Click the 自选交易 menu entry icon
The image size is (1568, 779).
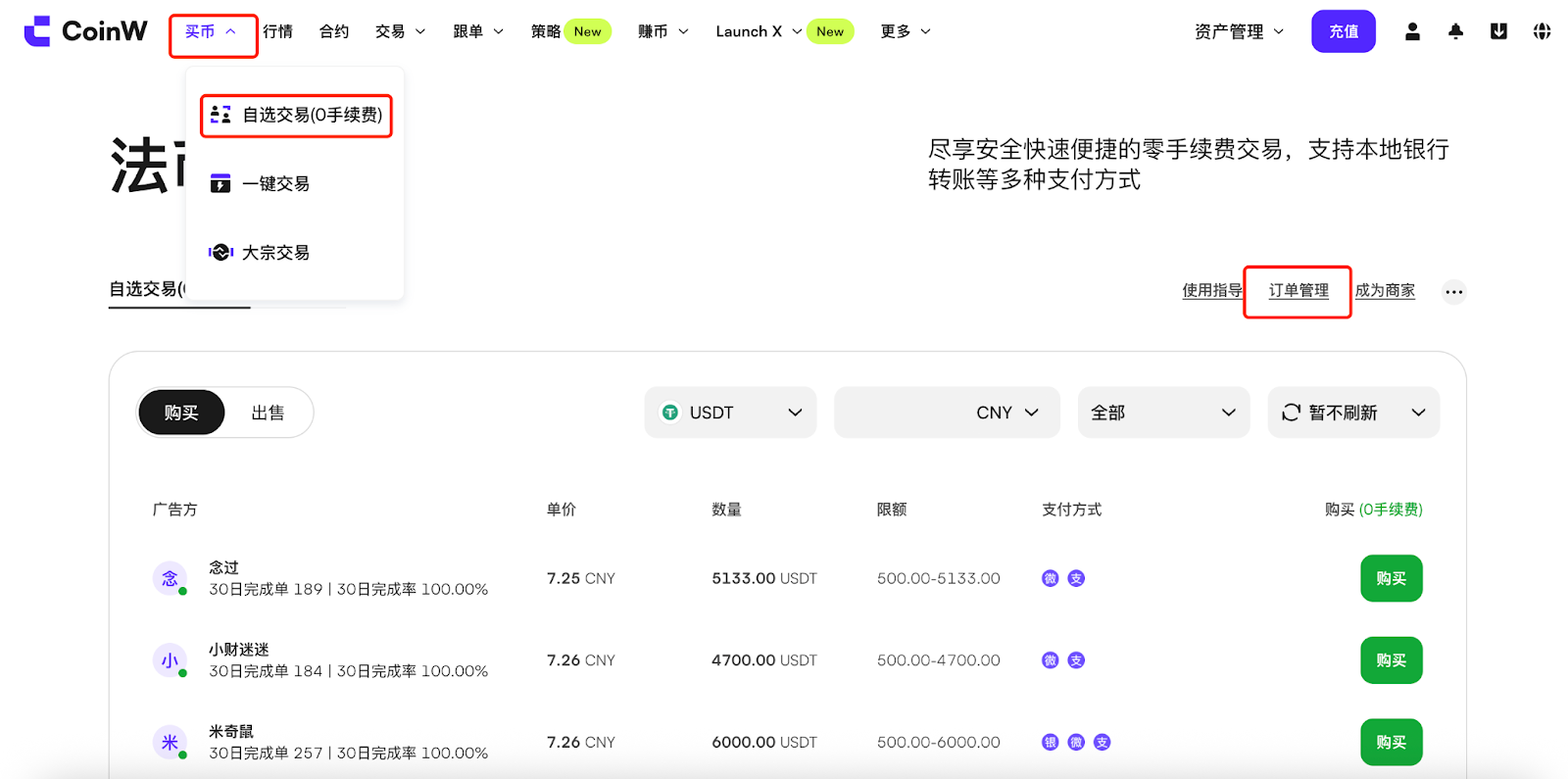click(x=220, y=115)
